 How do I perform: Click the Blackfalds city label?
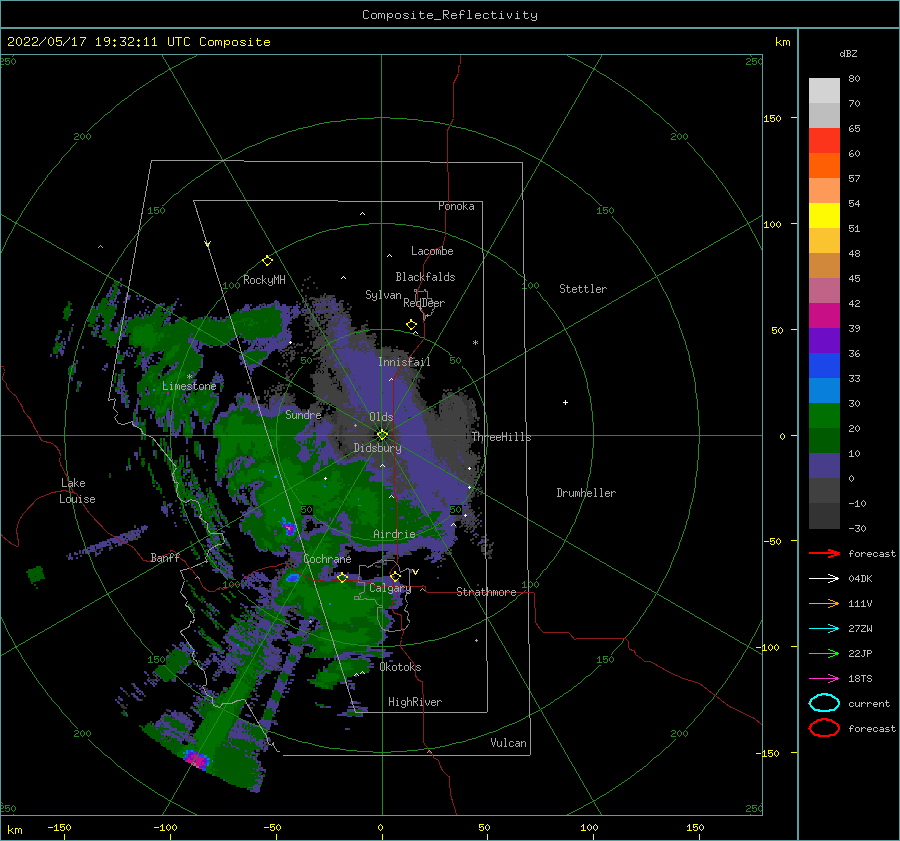(x=425, y=277)
